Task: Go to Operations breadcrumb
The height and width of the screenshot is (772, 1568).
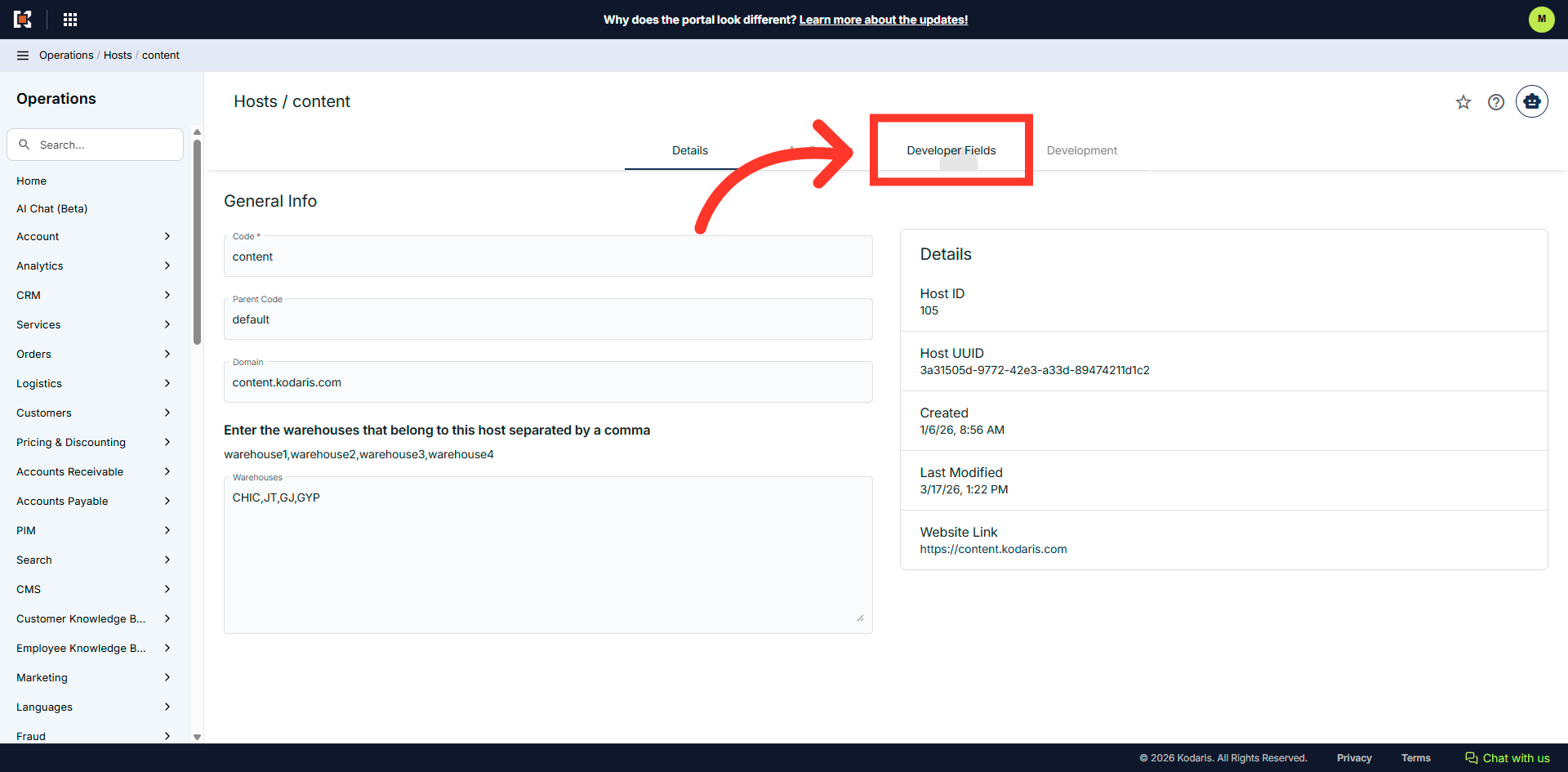Action: 66,56
